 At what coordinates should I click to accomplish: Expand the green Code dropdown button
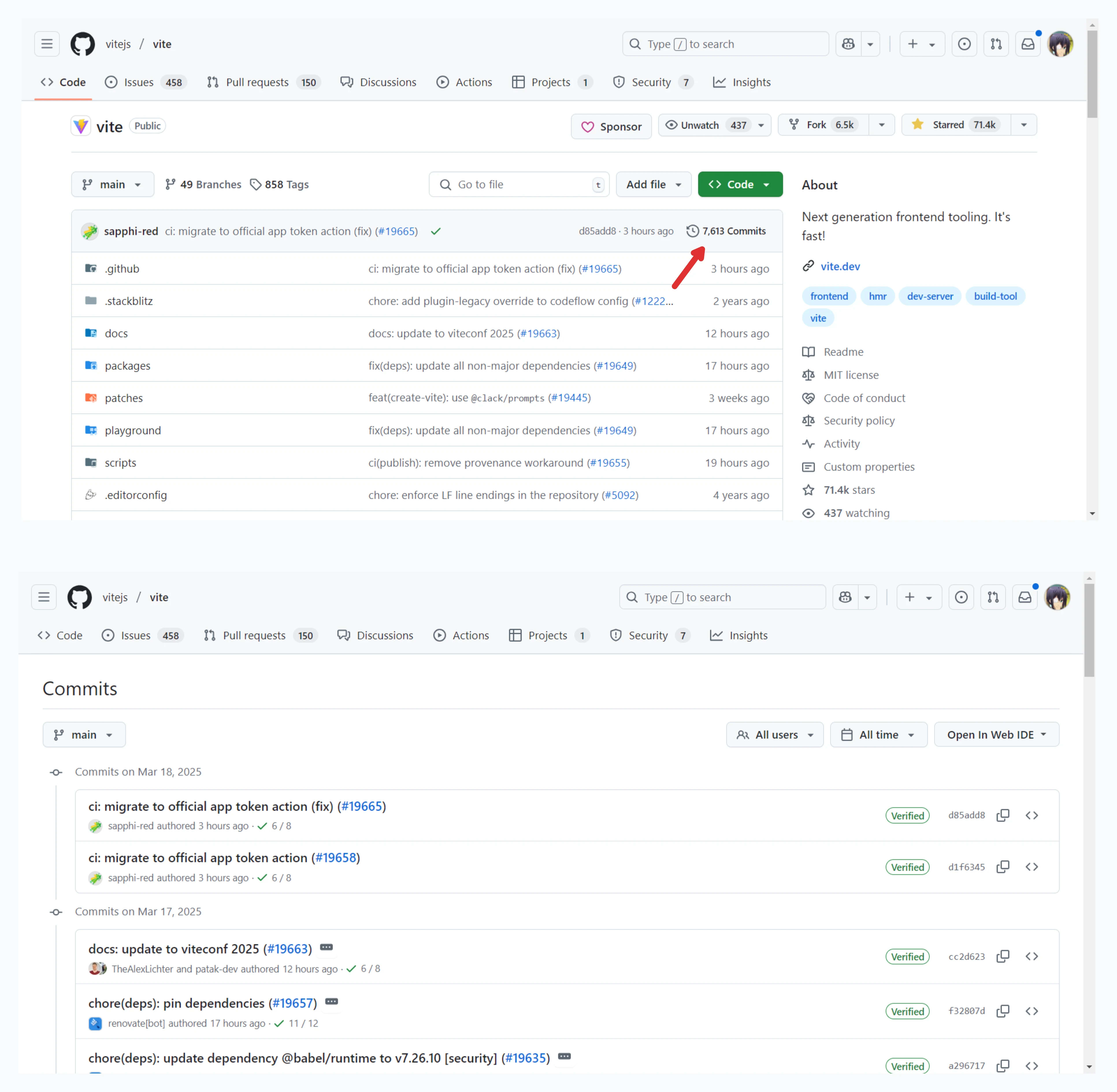(x=739, y=185)
